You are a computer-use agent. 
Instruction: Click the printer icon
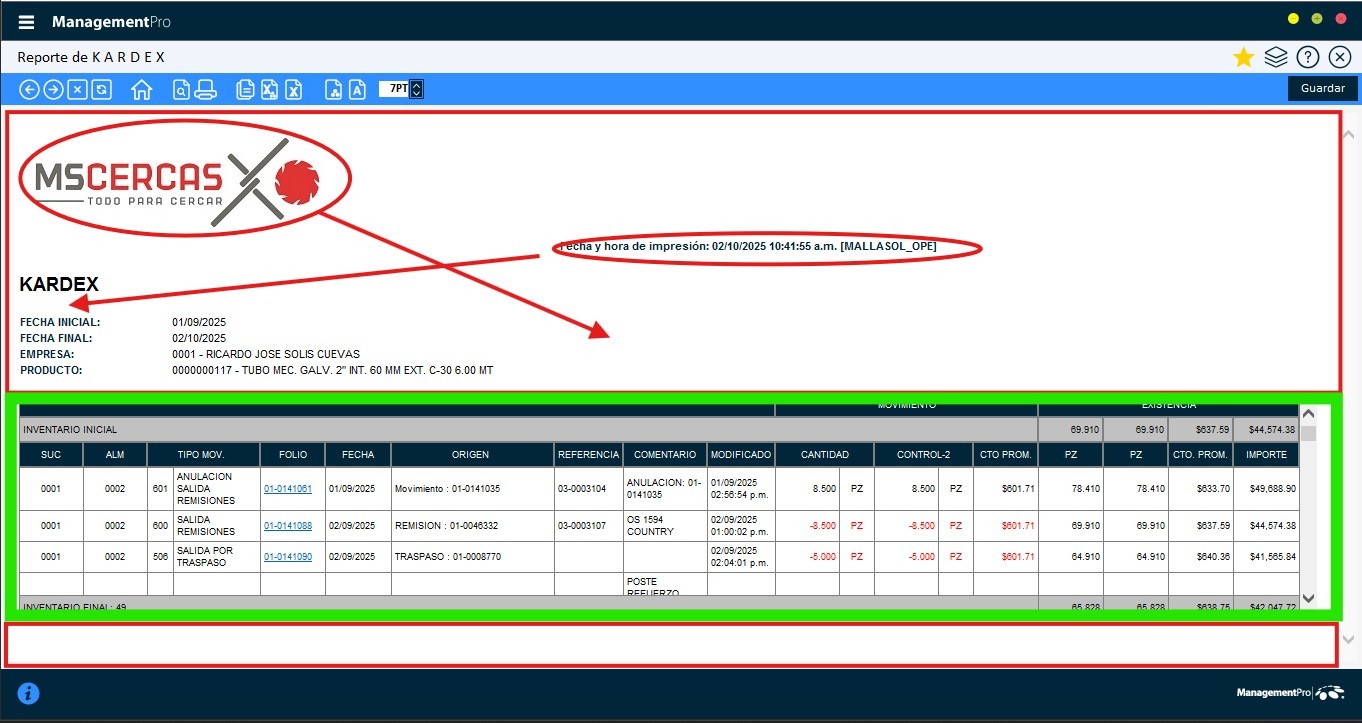coord(205,90)
